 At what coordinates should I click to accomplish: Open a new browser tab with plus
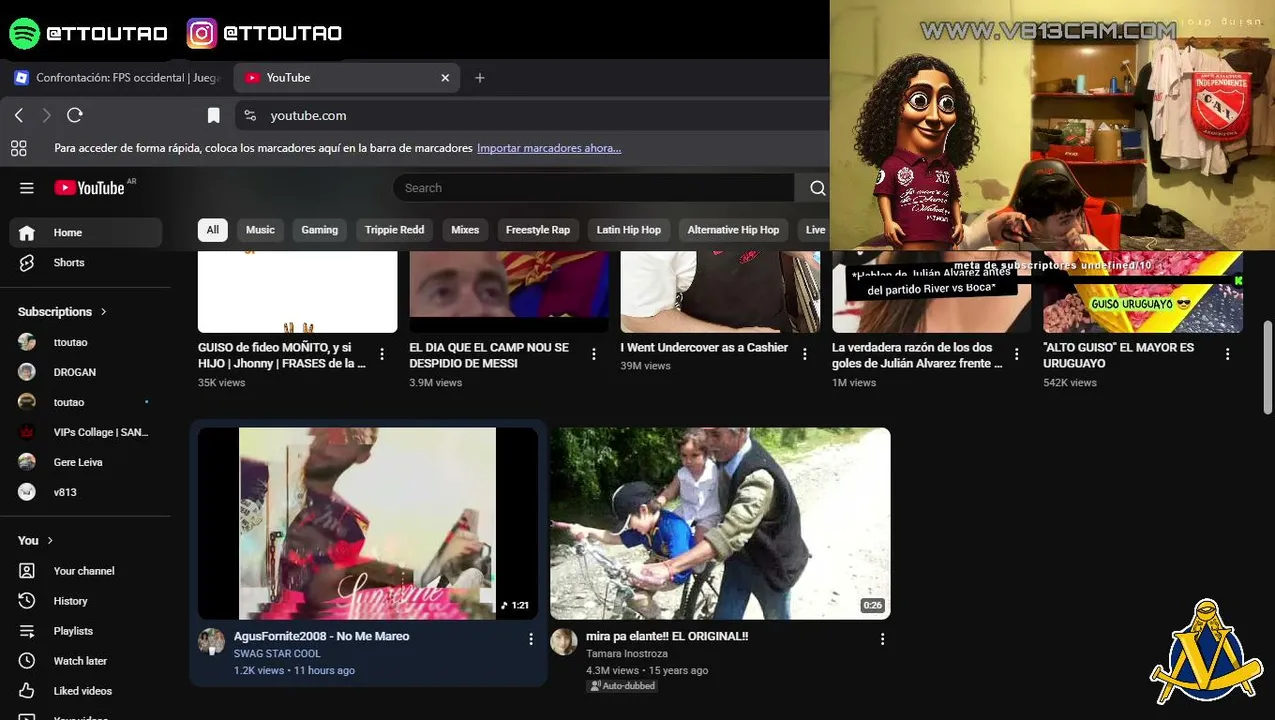coord(480,78)
